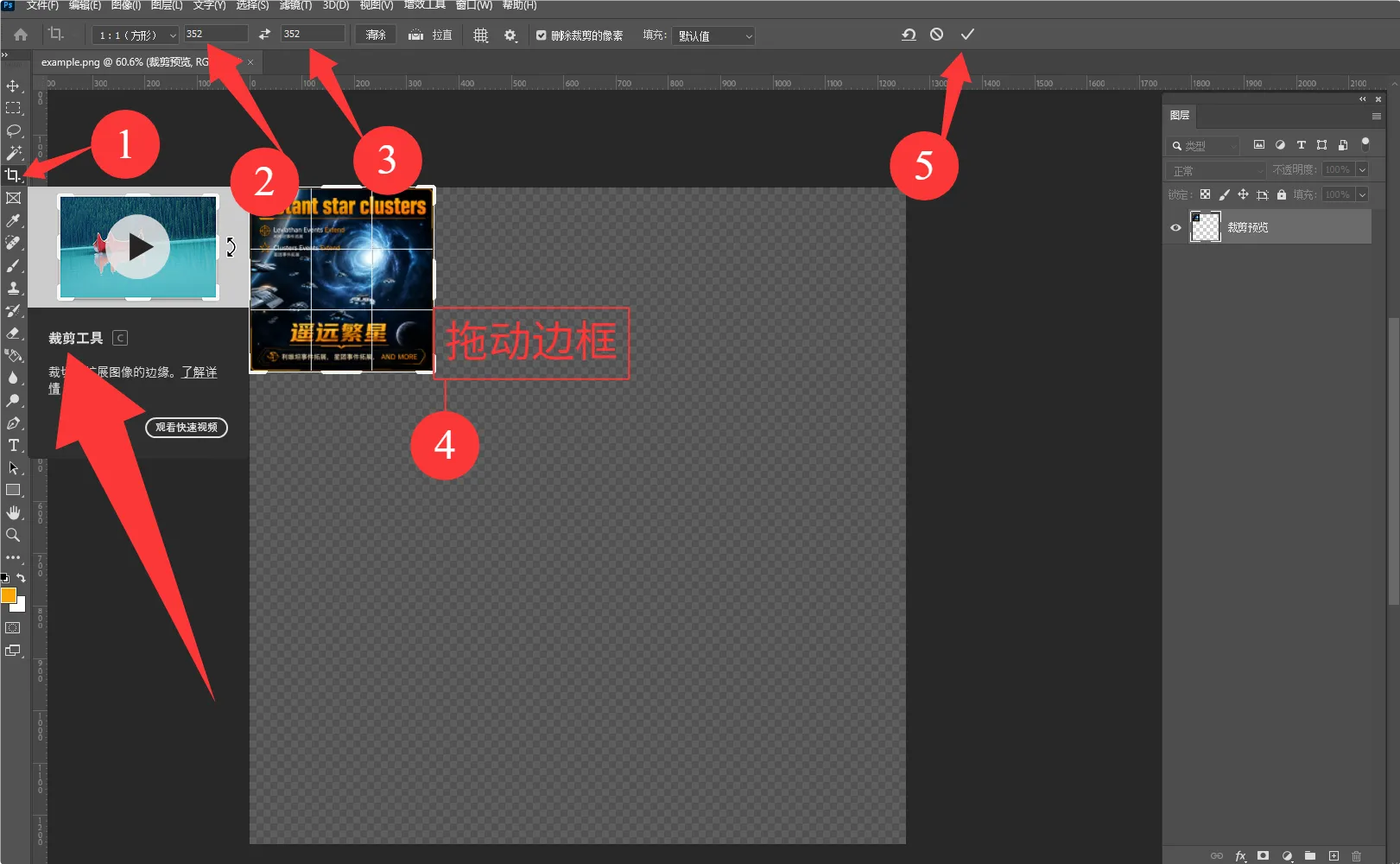The image size is (1400, 864).
Task: Click the 清除 clear button
Action: (376, 35)
